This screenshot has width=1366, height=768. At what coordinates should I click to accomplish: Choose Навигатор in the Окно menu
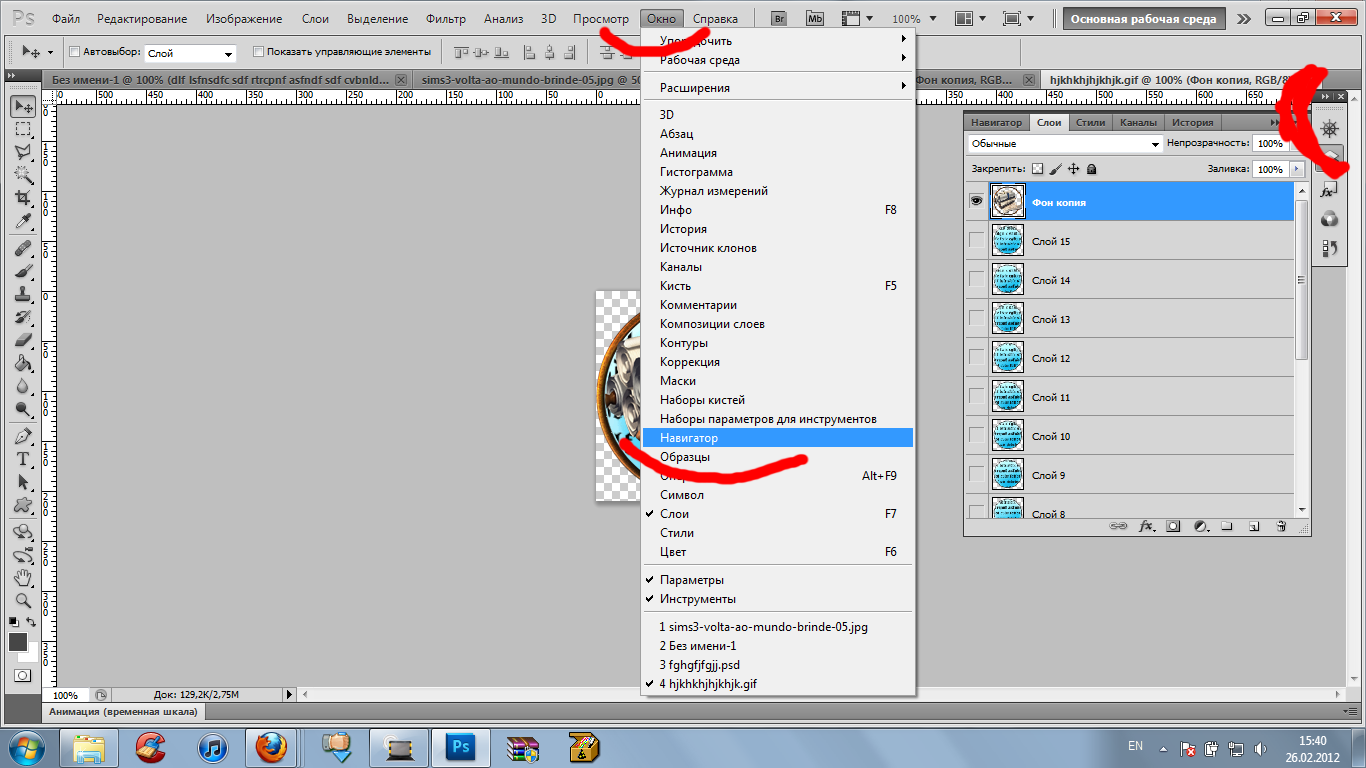(777, 438)
